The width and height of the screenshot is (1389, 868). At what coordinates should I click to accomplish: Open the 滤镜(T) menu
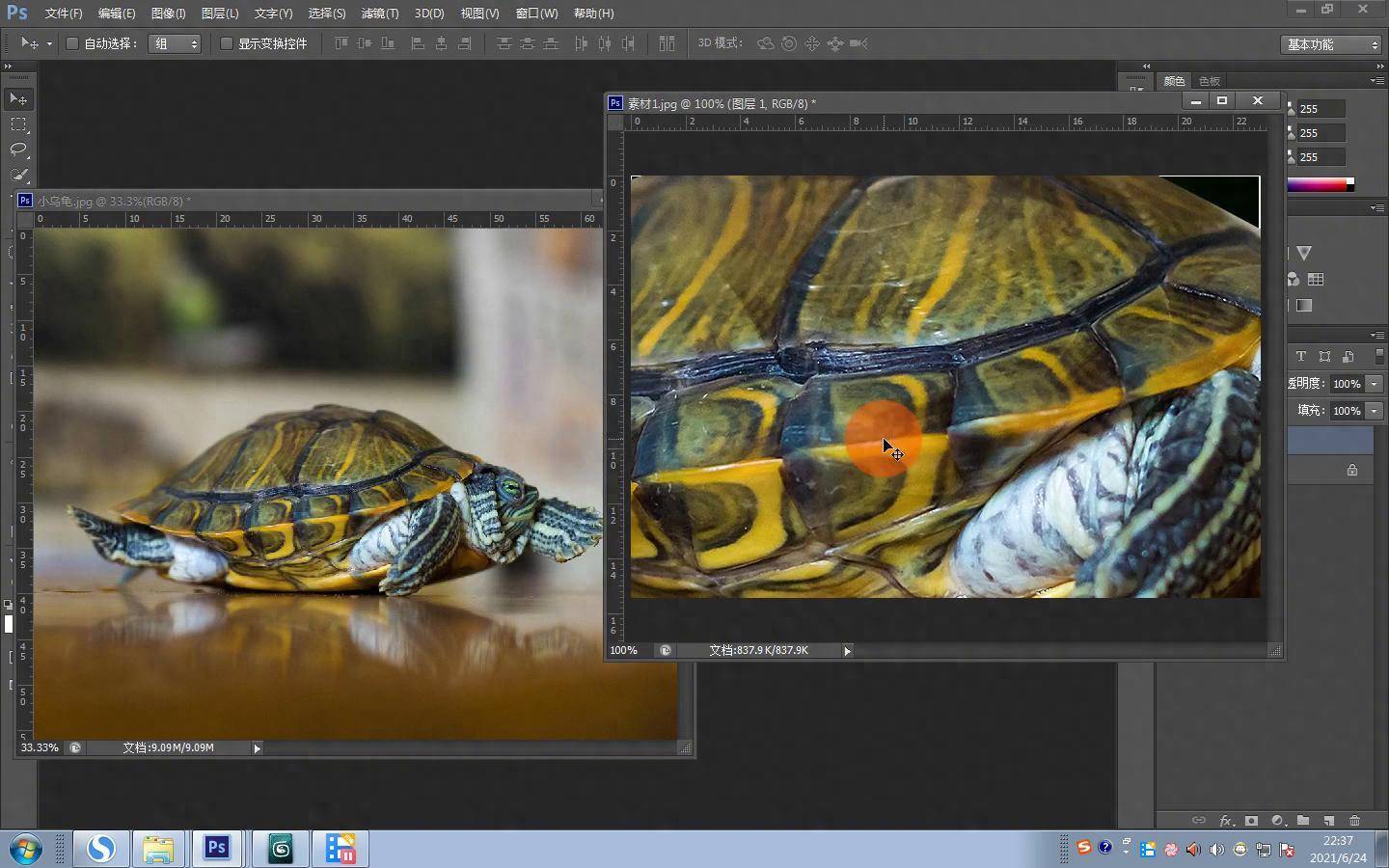(x=379, y=14)
